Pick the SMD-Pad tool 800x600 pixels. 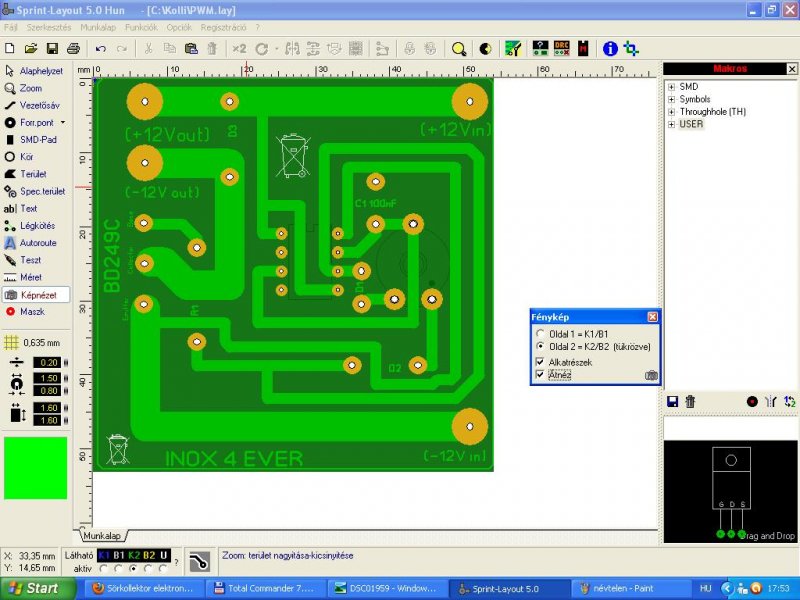[x=32, y=140]
